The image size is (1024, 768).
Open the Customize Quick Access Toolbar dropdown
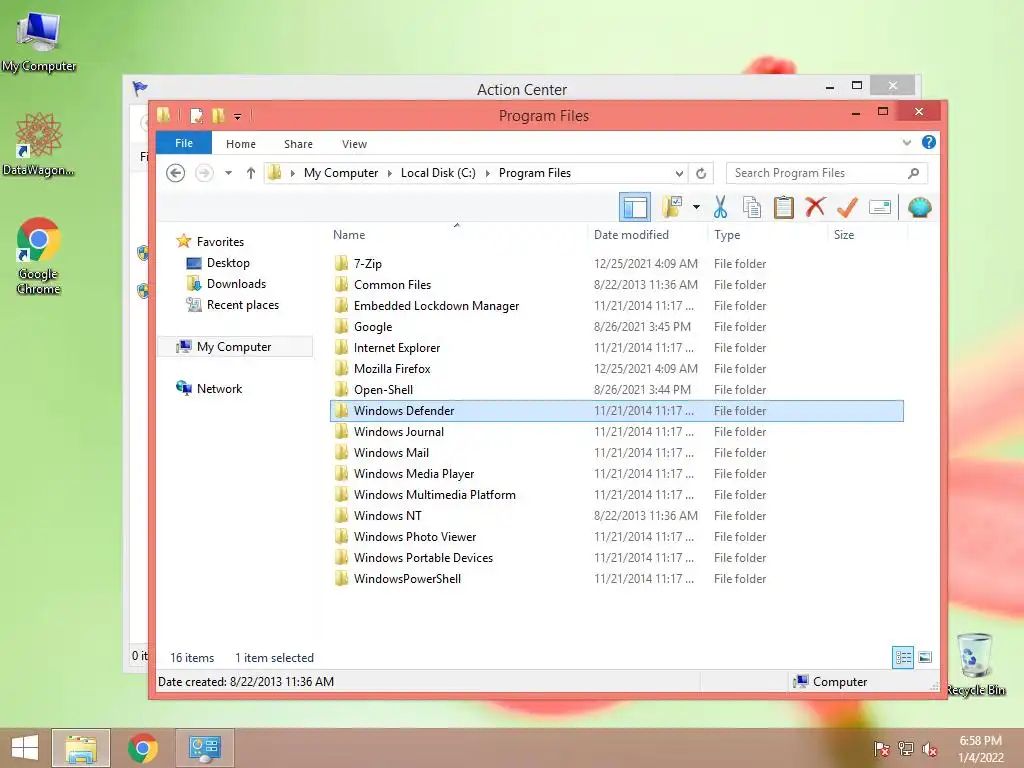(x=237, y=116)
